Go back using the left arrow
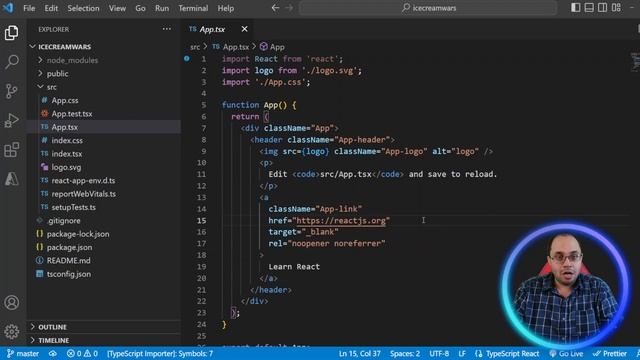Screen dimensions: 640x360 (x=276, y=8)
